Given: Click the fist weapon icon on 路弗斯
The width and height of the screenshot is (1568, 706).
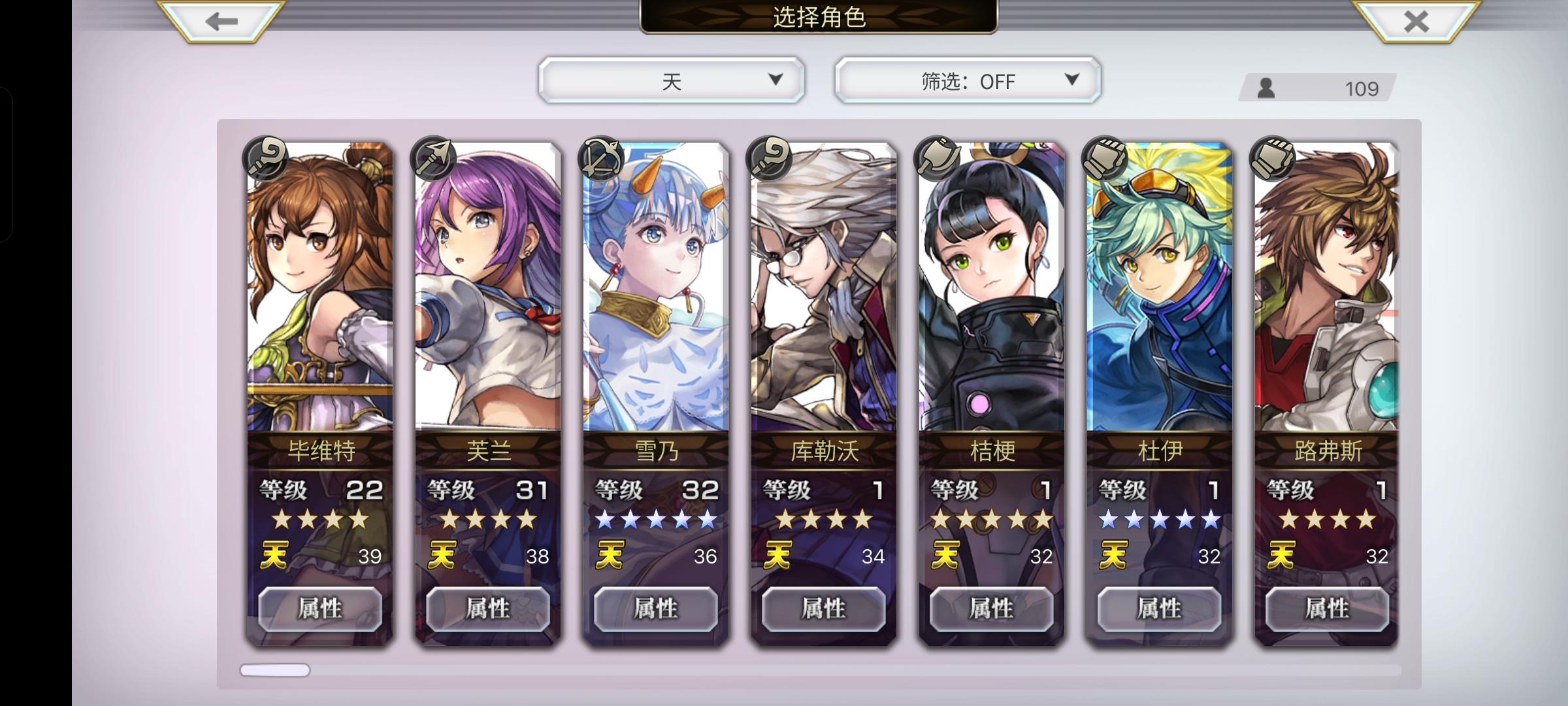Looking at the screenshot, I should [1272, 158].
